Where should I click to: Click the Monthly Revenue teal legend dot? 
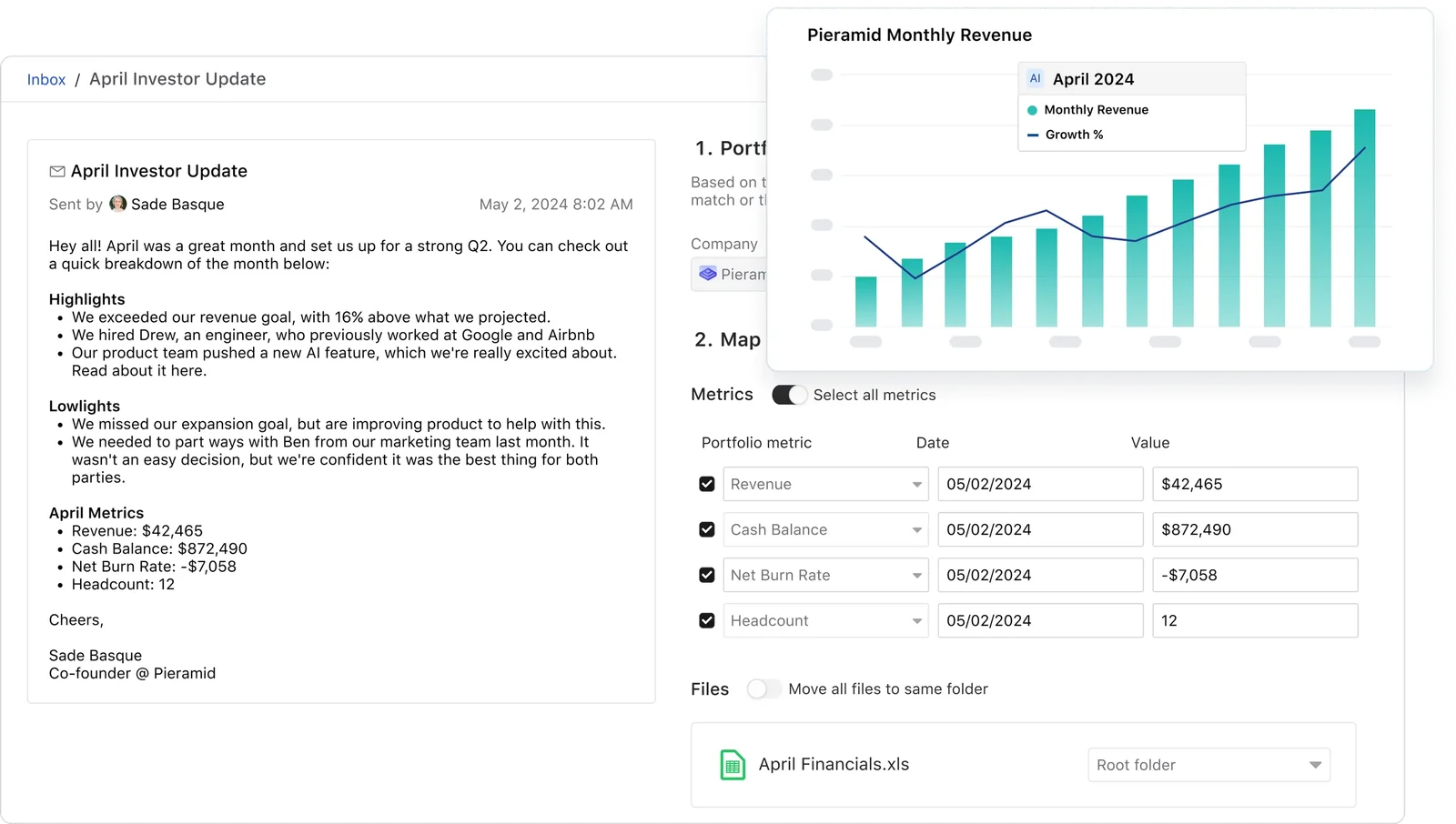pyautogui.click(x=1032, y=110)
